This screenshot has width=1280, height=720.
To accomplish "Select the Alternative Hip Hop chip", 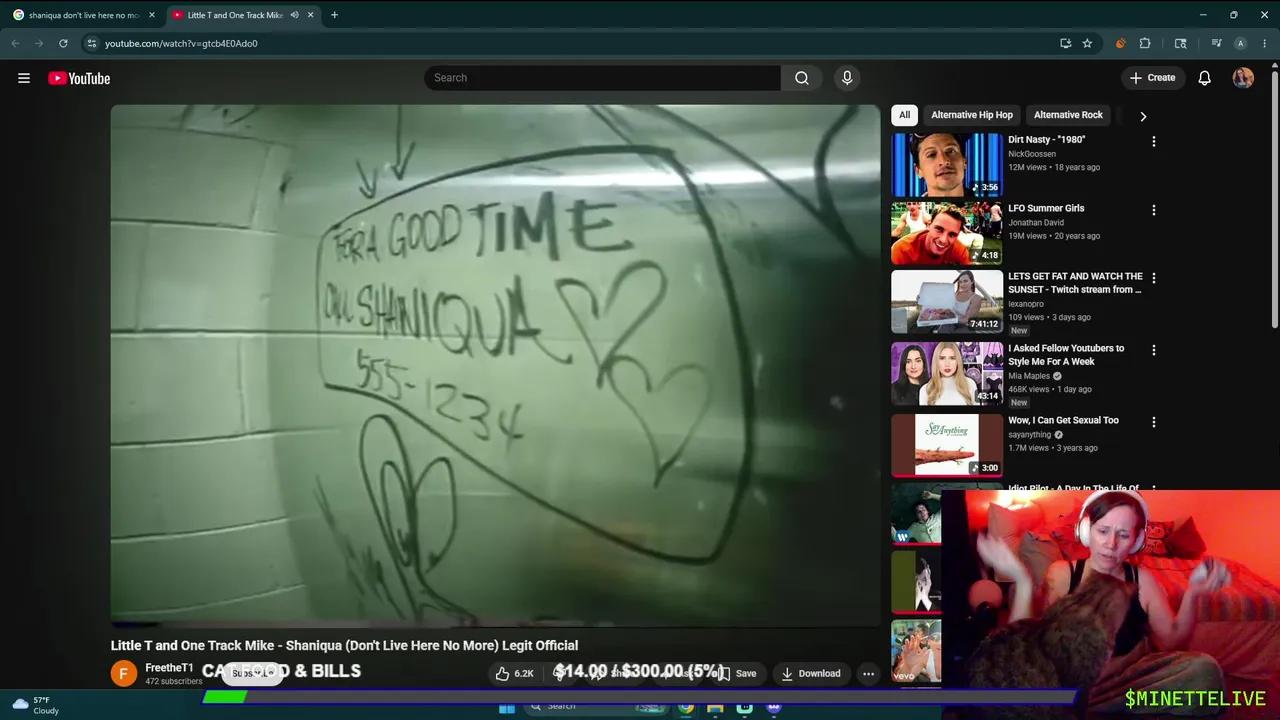I will tap(972, 115).
